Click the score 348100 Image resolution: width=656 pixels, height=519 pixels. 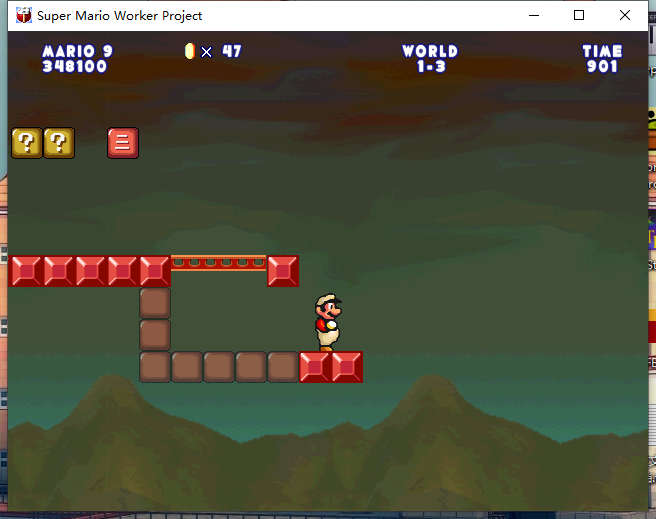point(74,66)
